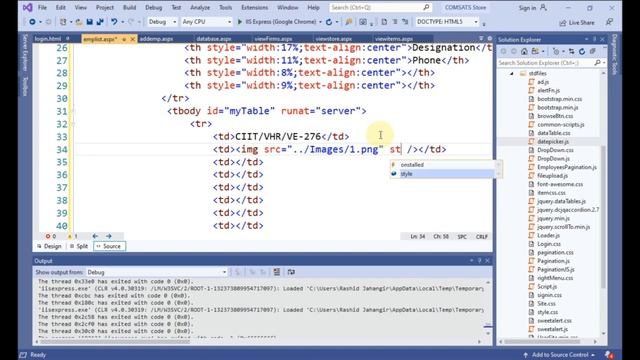Screen dimensions: 640x360
Task: Click Sign in at the top right
Action: [x=527, y=8]
